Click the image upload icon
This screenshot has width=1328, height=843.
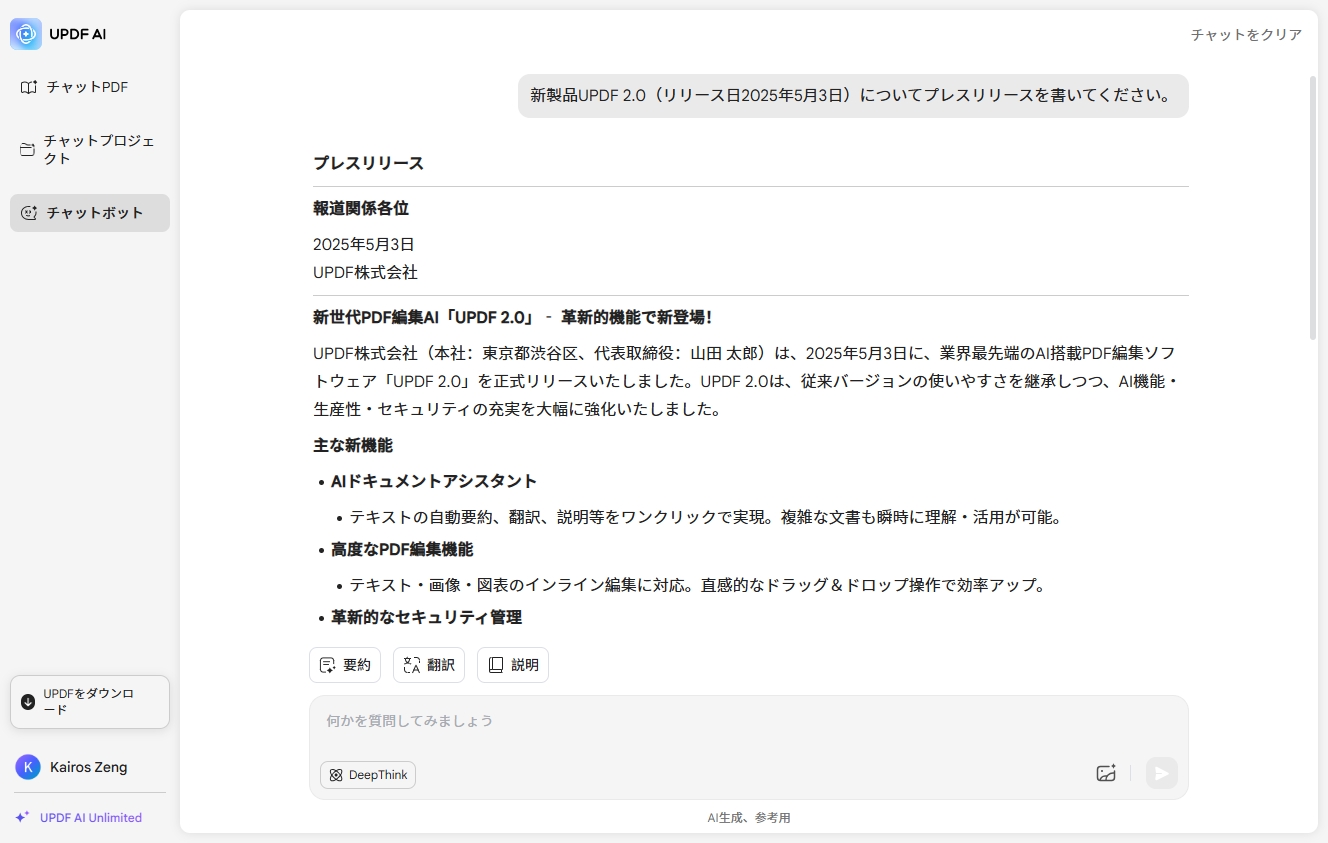(x=1106, y=773)
